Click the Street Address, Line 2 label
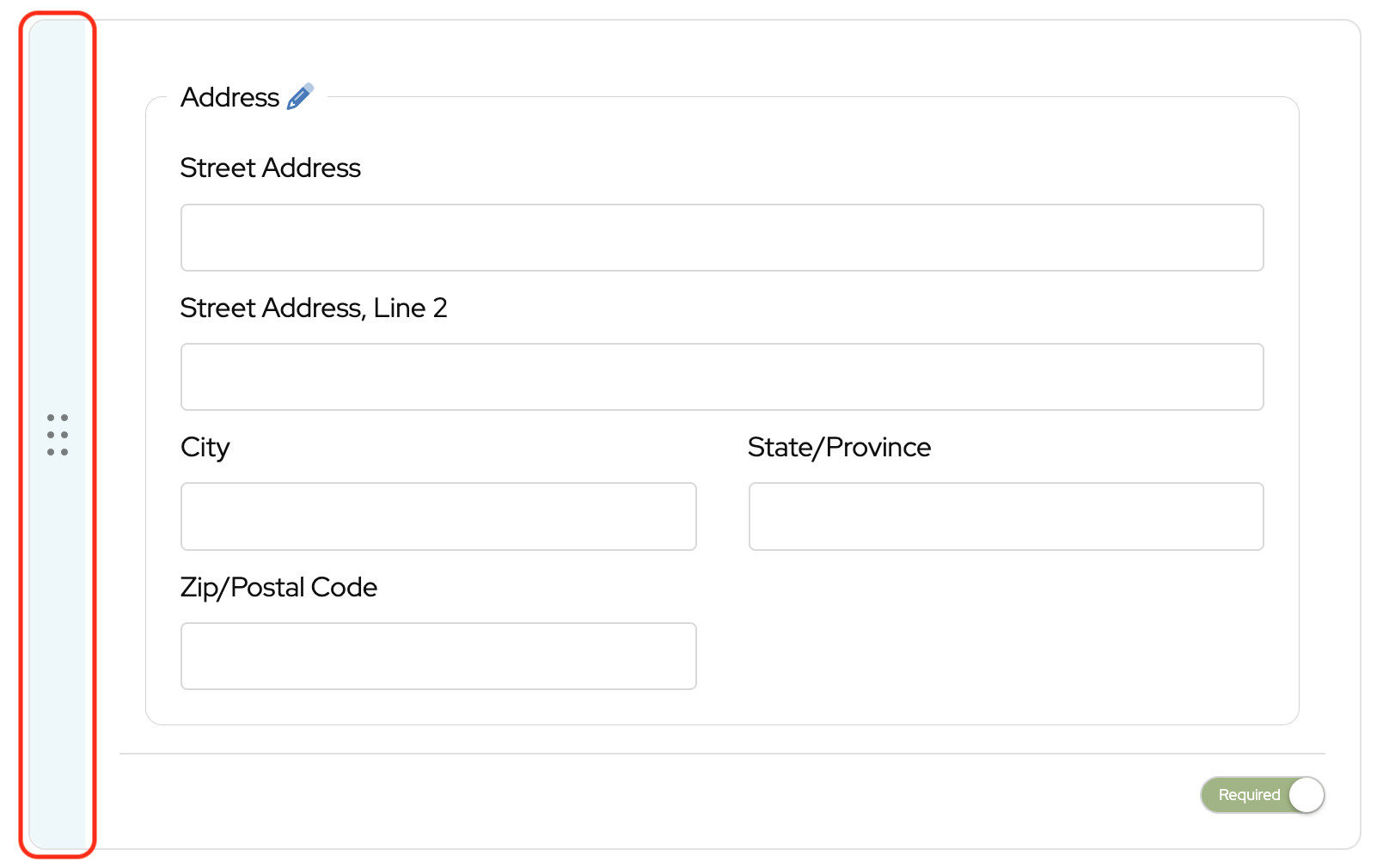Image resolution: width=1389 pixels, height=868 pixels. (314, 309)
